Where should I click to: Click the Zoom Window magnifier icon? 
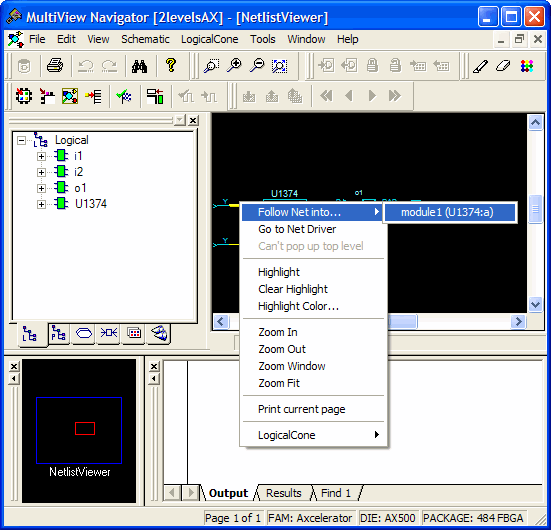point(212,66)
